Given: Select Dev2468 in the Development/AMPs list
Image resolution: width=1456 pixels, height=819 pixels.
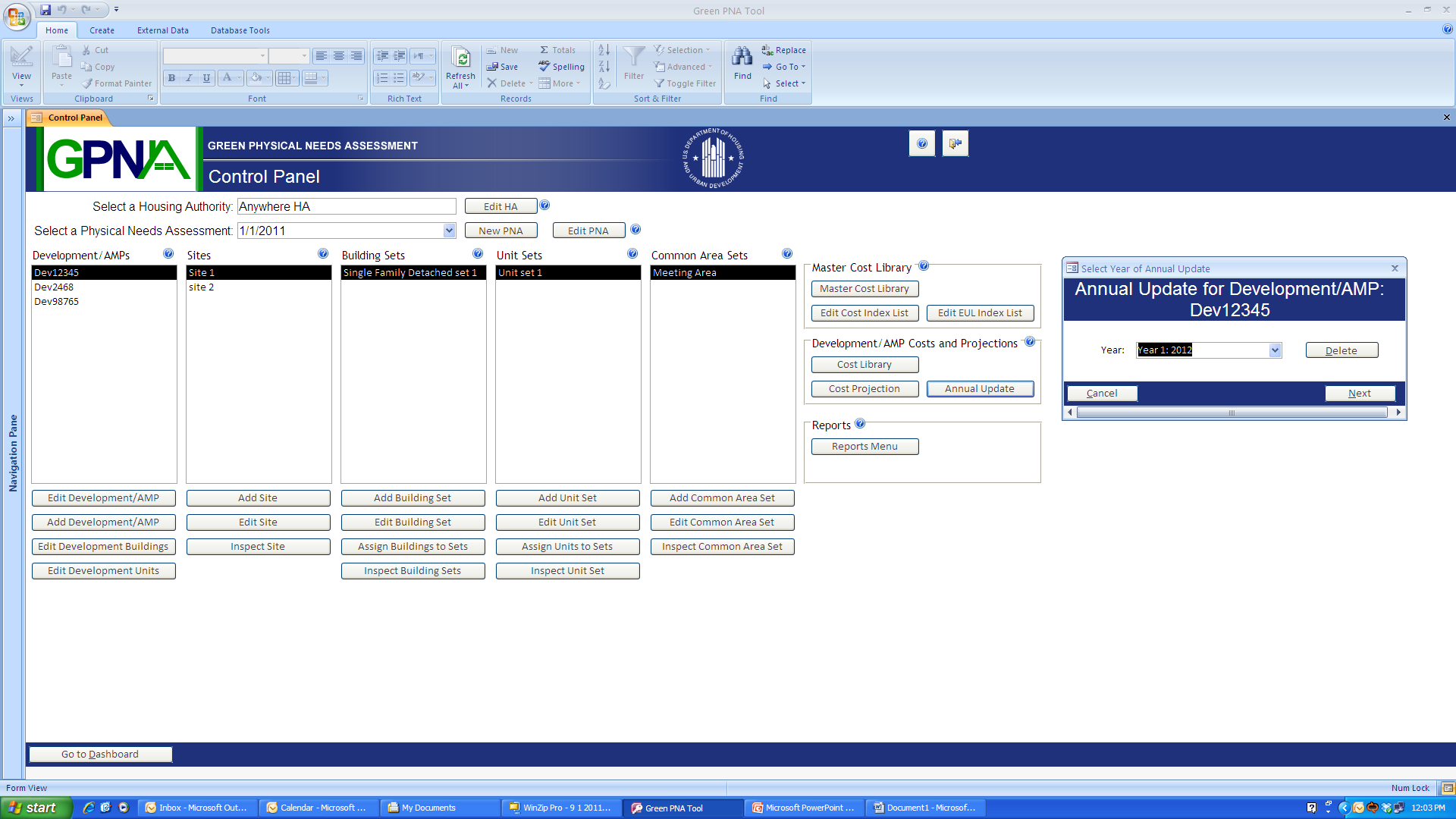Looking at the screenshot, I should 55,287.
